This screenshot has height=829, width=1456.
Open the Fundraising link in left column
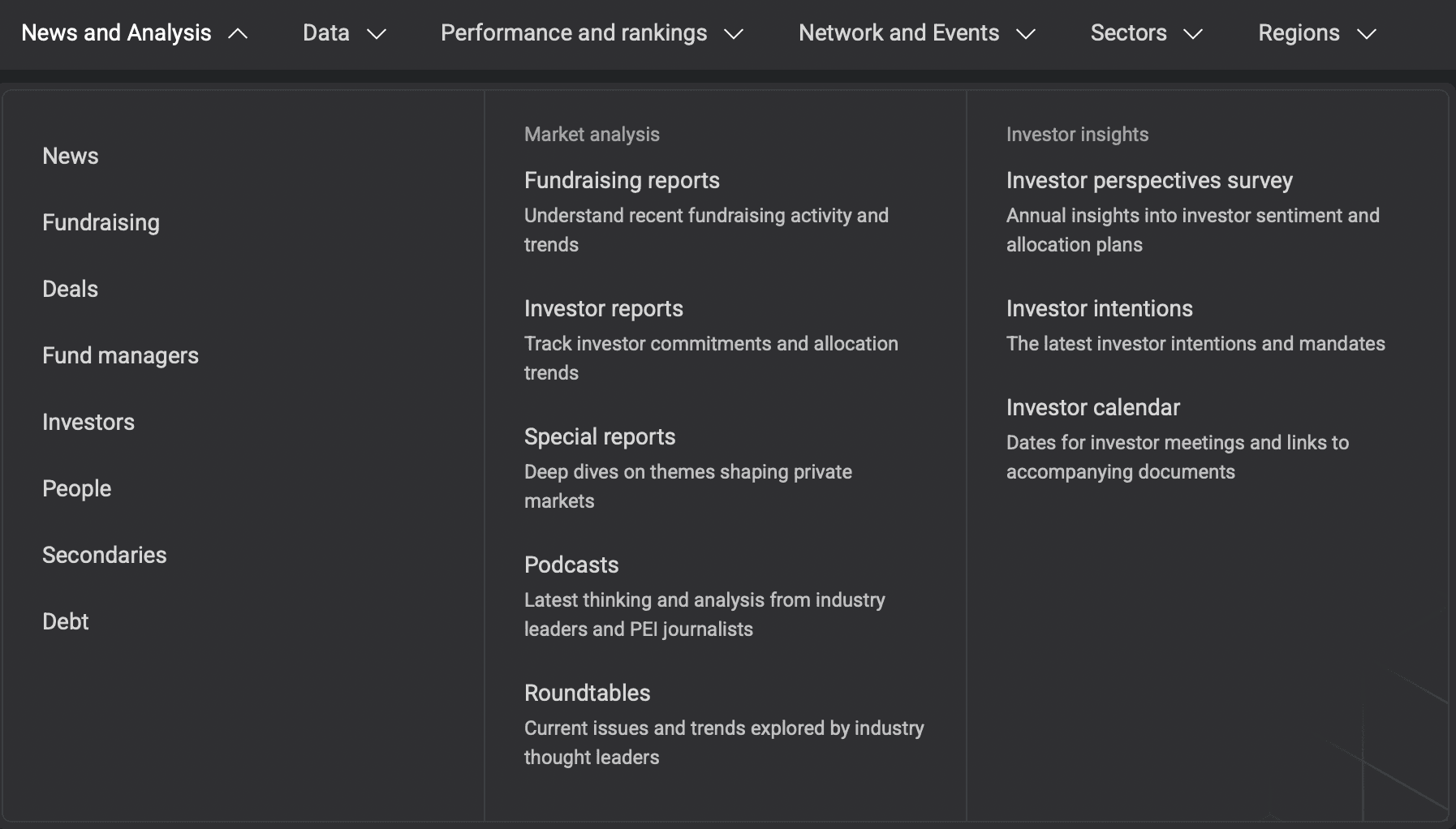tap(101, 222)
